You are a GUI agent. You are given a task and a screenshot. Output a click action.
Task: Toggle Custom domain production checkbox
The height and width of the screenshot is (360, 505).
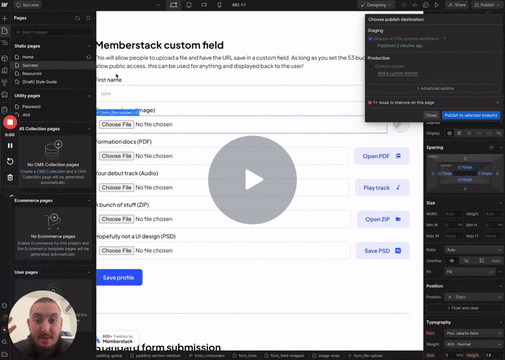[x=371, y=66]
